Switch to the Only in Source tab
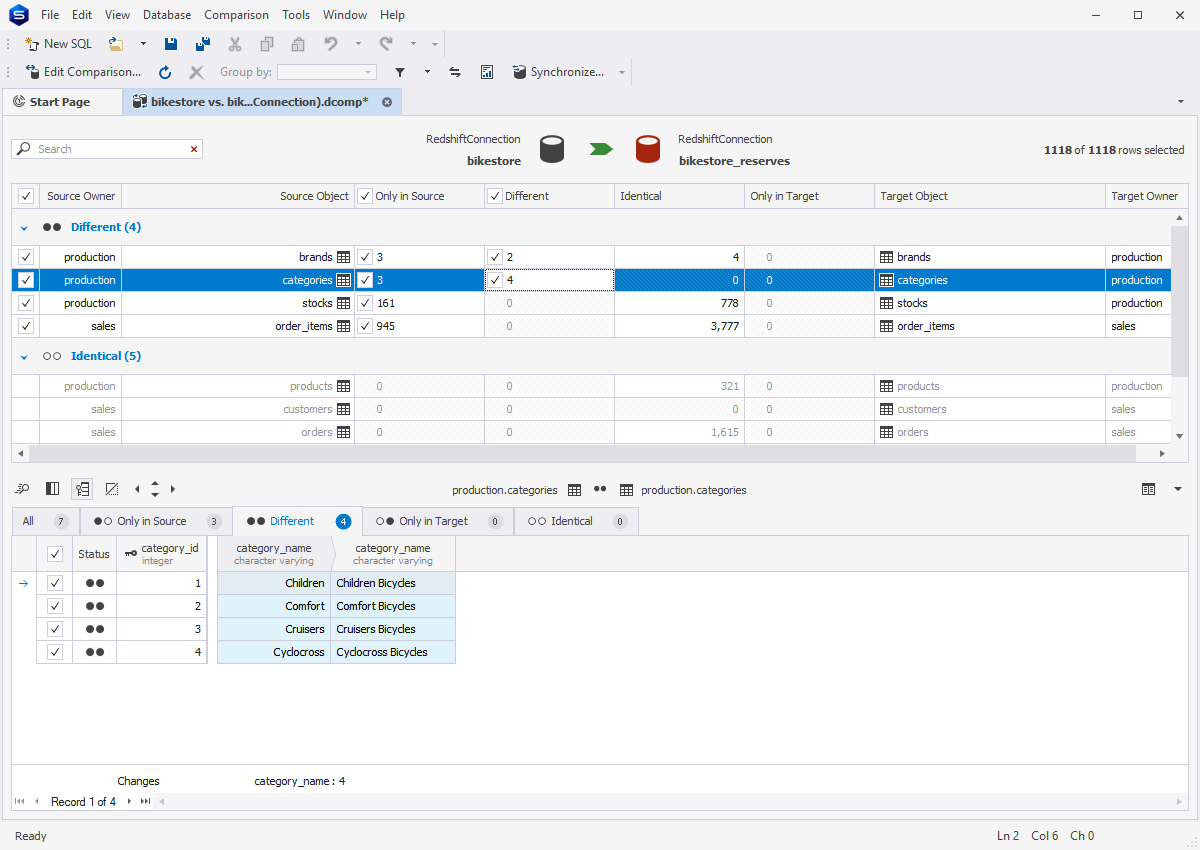 pyautogui.click(x=156, y=521)
